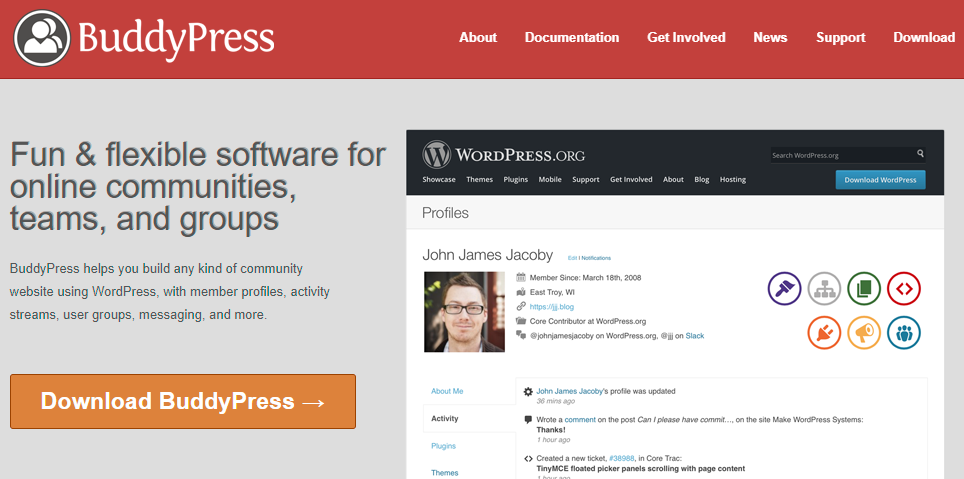Screen dimensions: 964x479
Task: Click the Fun & flexible software headline
Action: 198,187
